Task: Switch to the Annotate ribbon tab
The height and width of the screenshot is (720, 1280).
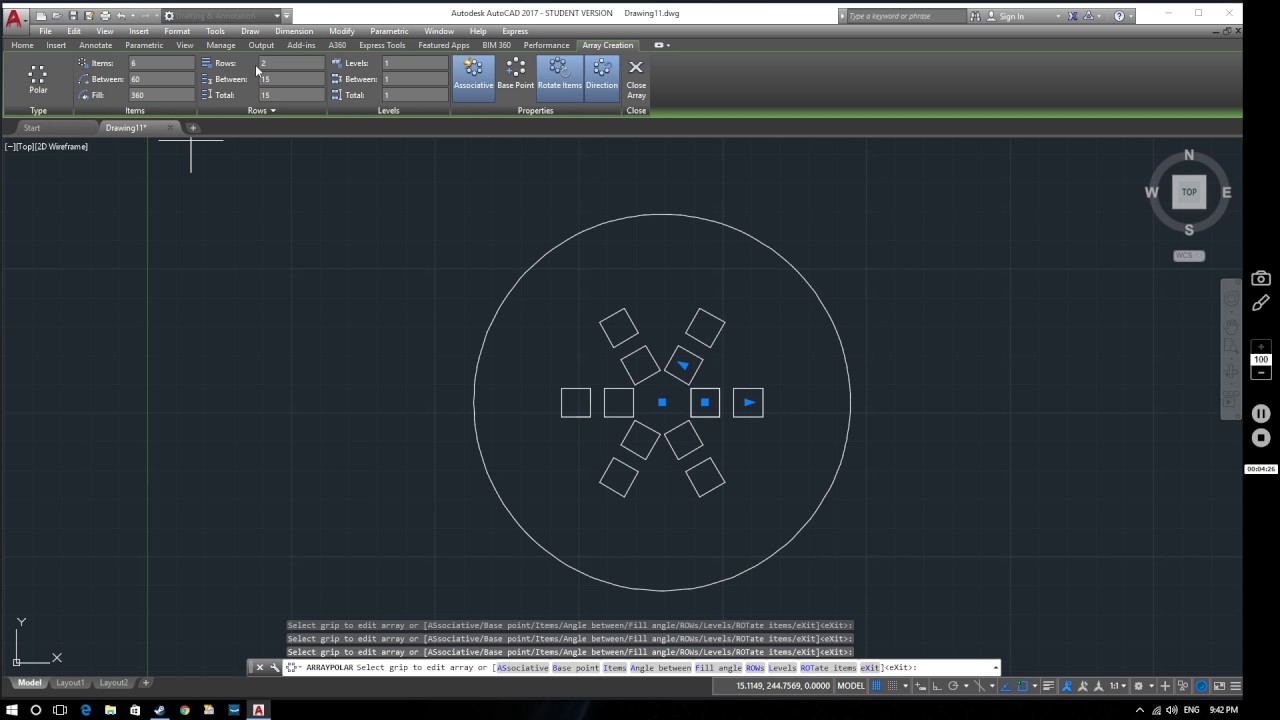Action: click(96, 45)
